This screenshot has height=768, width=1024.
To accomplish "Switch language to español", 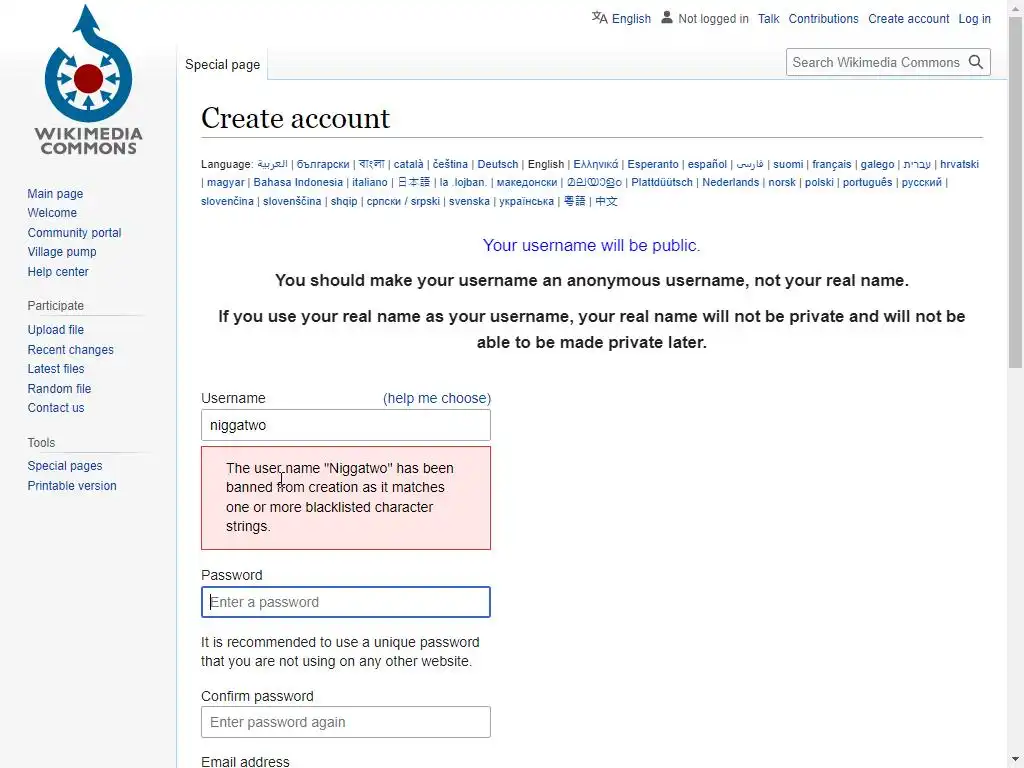I will point(707,164).
